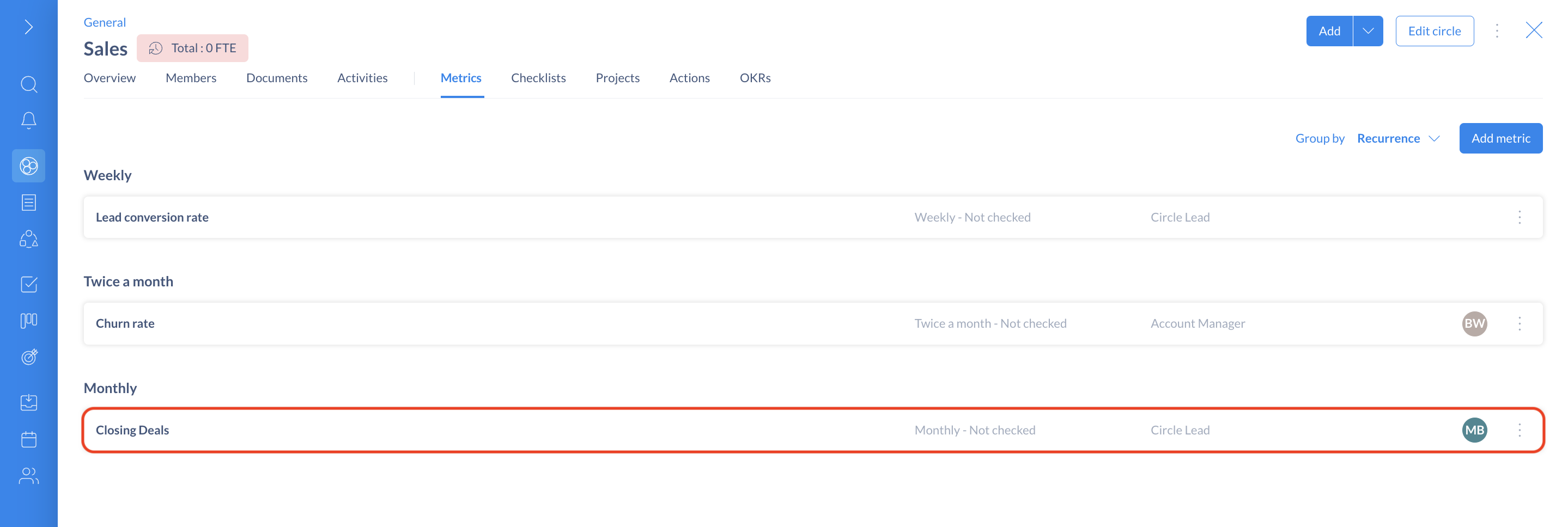Click the BW avatar on Churn rate
This screenshot has height=527, width=1568.
(1474, 323)
